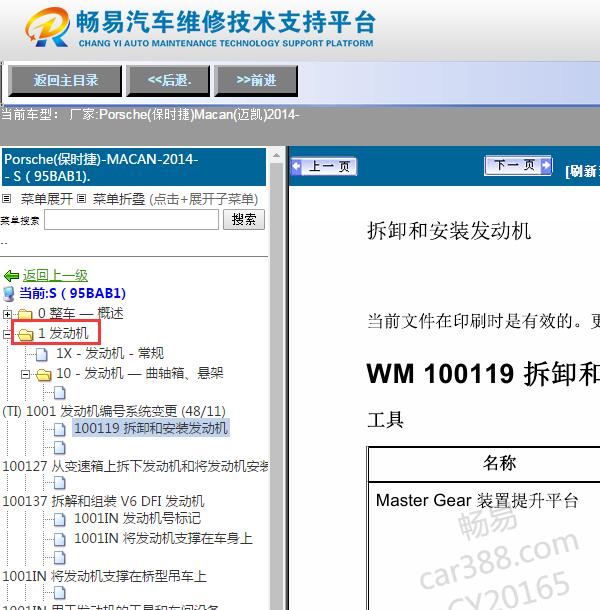Click the 当前车型 vehicle info line
Viewport: 600px width, 610px height.
pos(150,115)
